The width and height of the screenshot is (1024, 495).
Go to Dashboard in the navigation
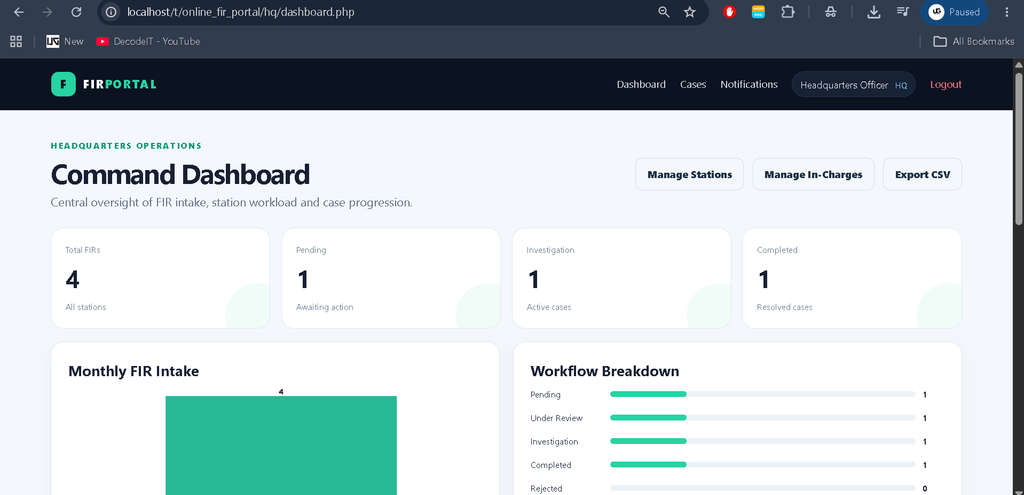[641, 84]
